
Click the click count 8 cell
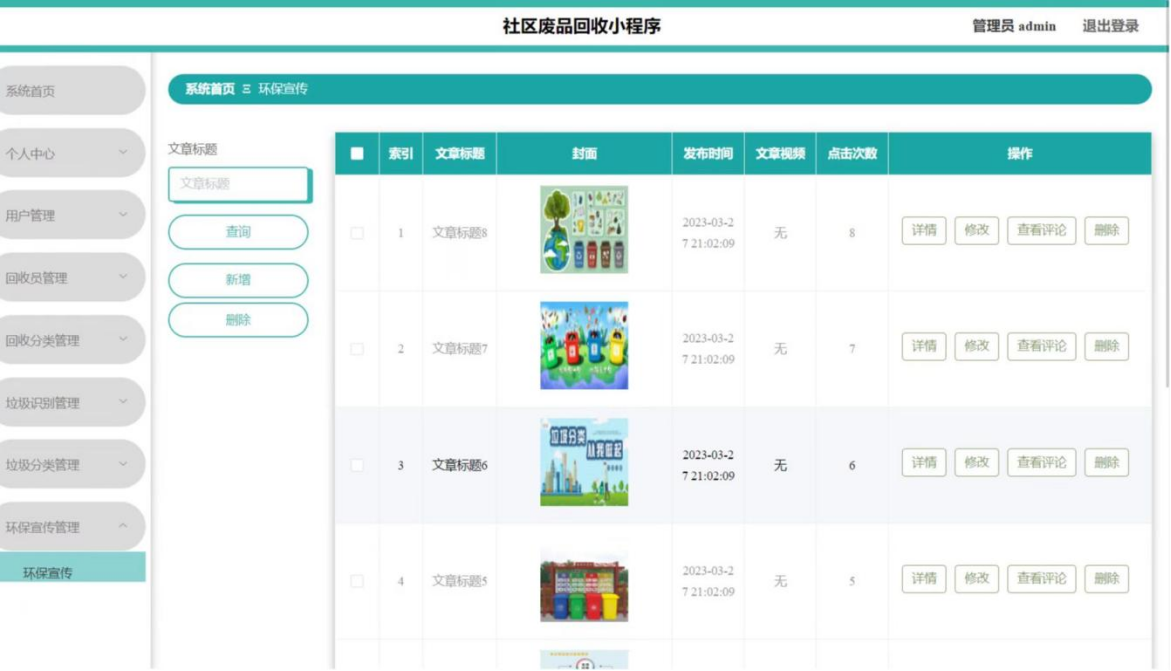[851, 233]
